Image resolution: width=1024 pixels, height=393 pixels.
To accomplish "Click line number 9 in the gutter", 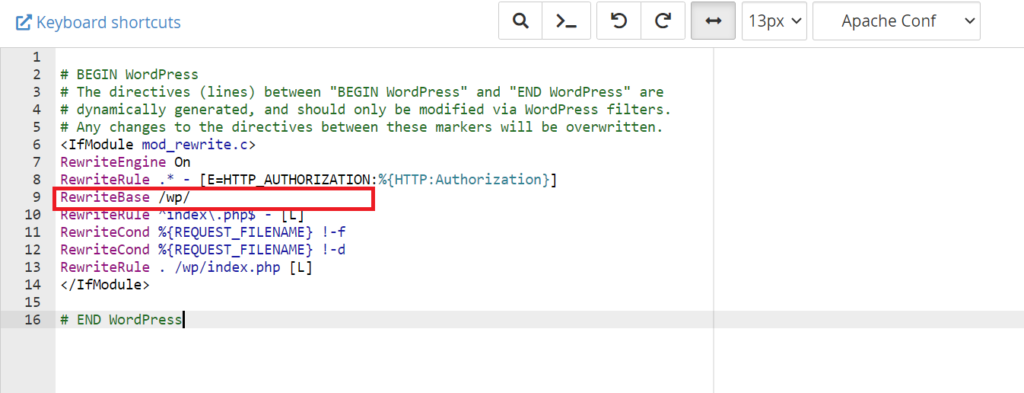I will 36,197.
